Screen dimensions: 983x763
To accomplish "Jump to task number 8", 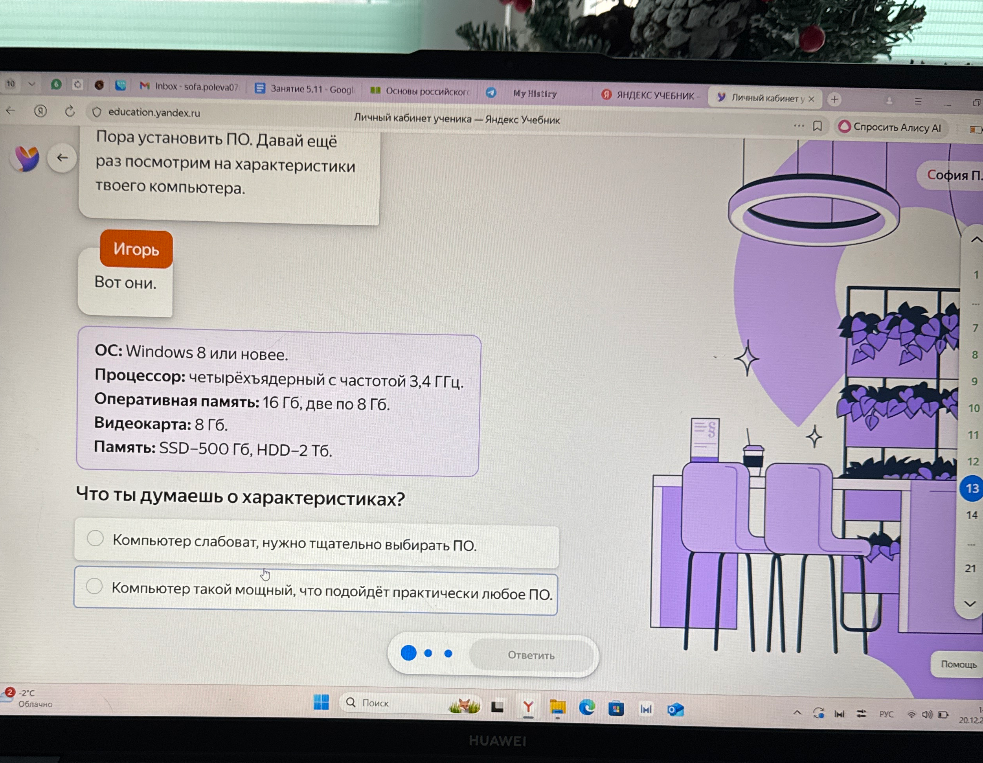I will (x=974, y=355).
